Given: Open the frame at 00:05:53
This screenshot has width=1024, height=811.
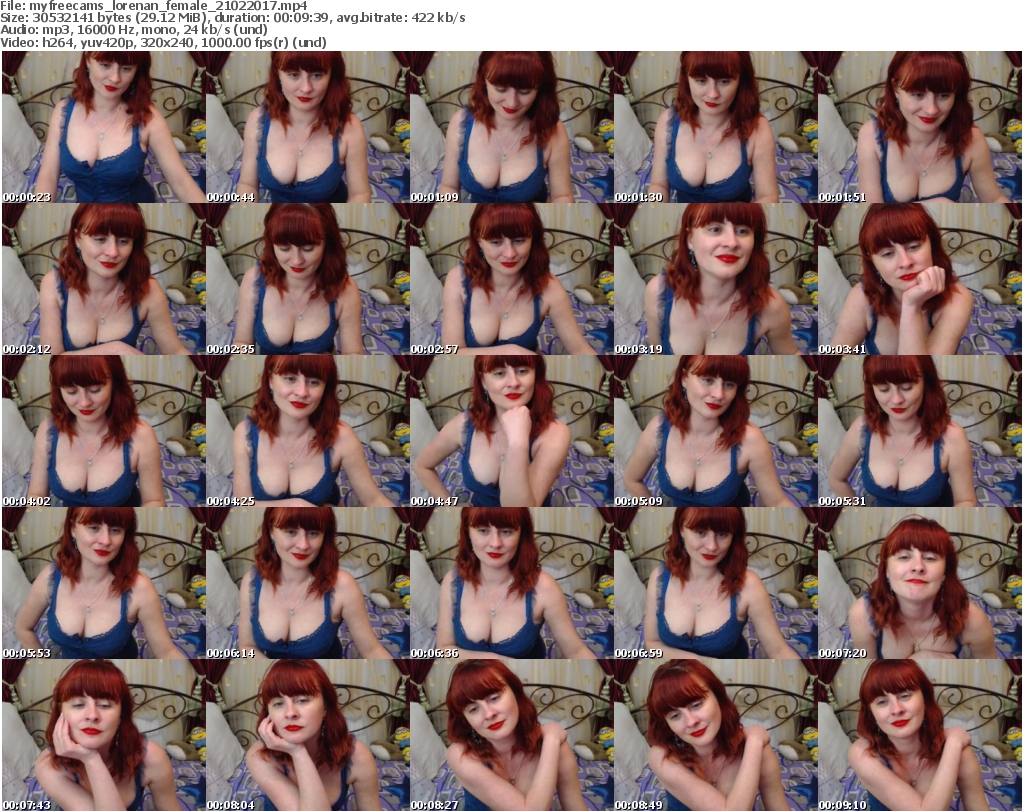Looking at the screenshot, I should (104, 583).
